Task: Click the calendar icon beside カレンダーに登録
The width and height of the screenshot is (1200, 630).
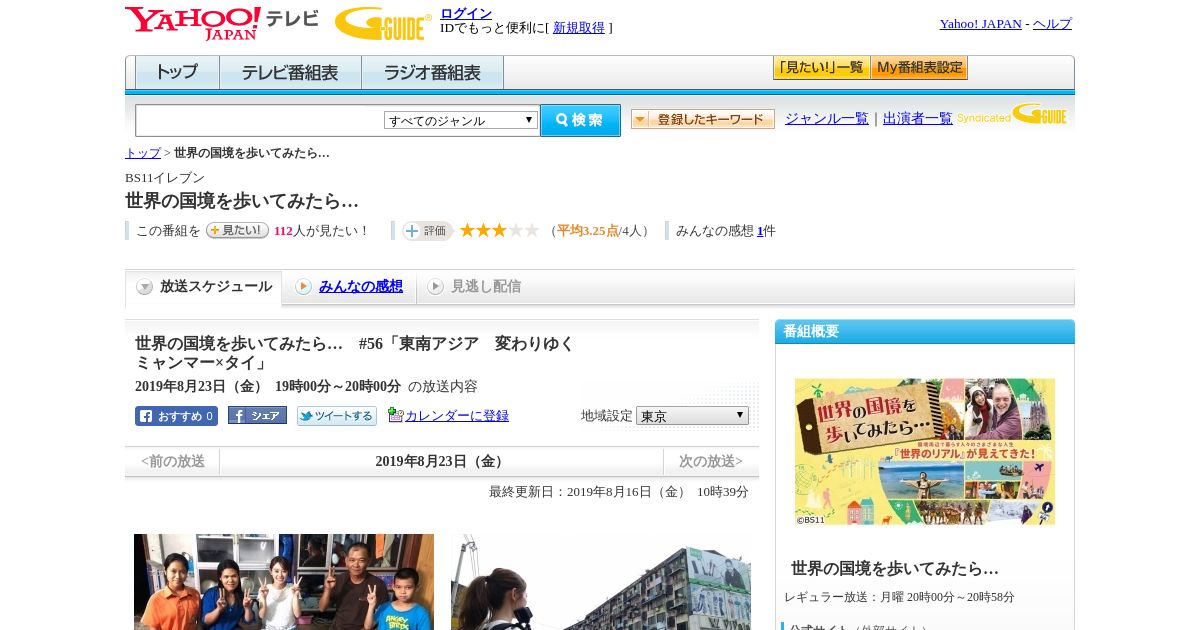Action: [x=395, y=415]
